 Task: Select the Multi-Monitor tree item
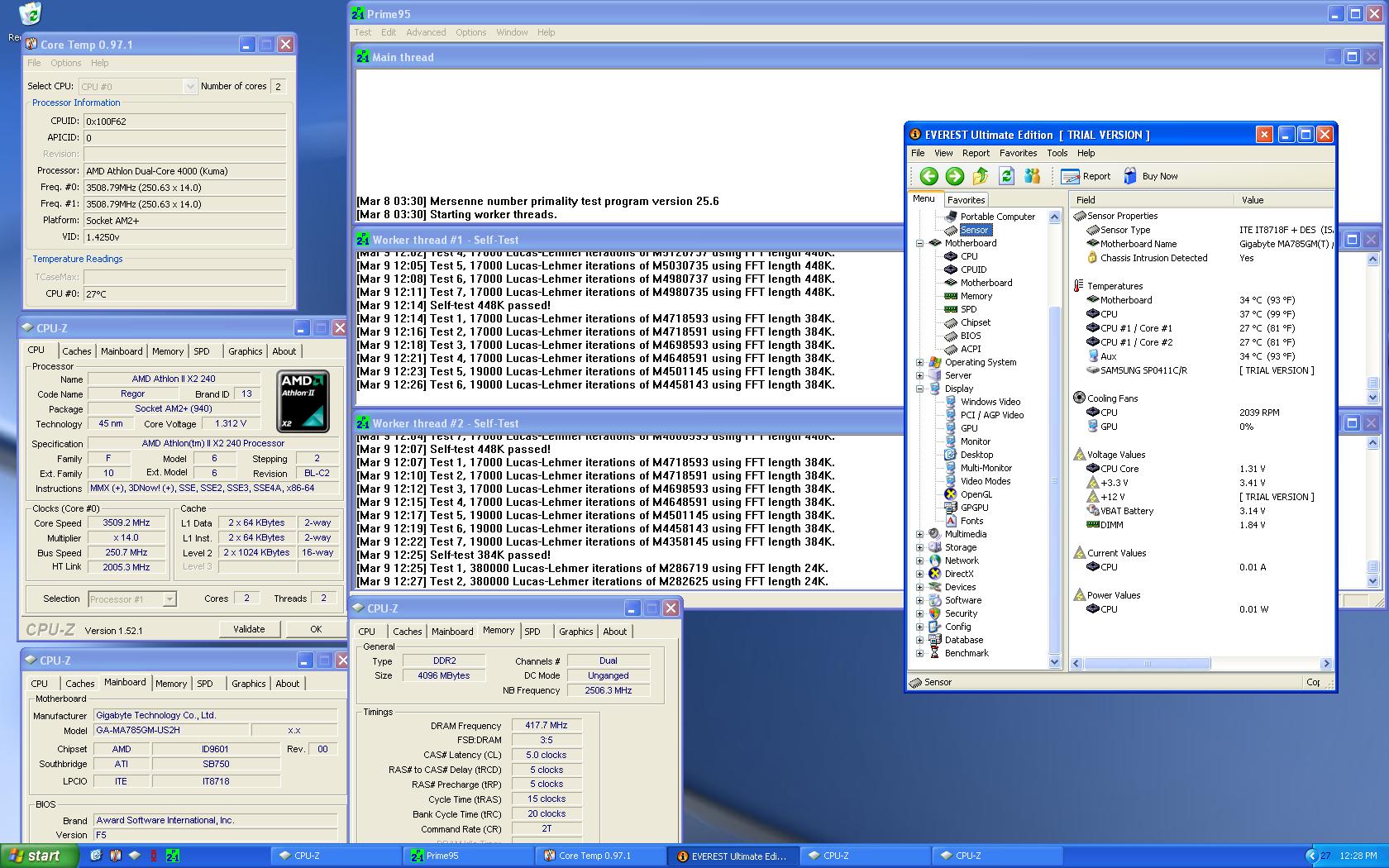click(986, 468)
